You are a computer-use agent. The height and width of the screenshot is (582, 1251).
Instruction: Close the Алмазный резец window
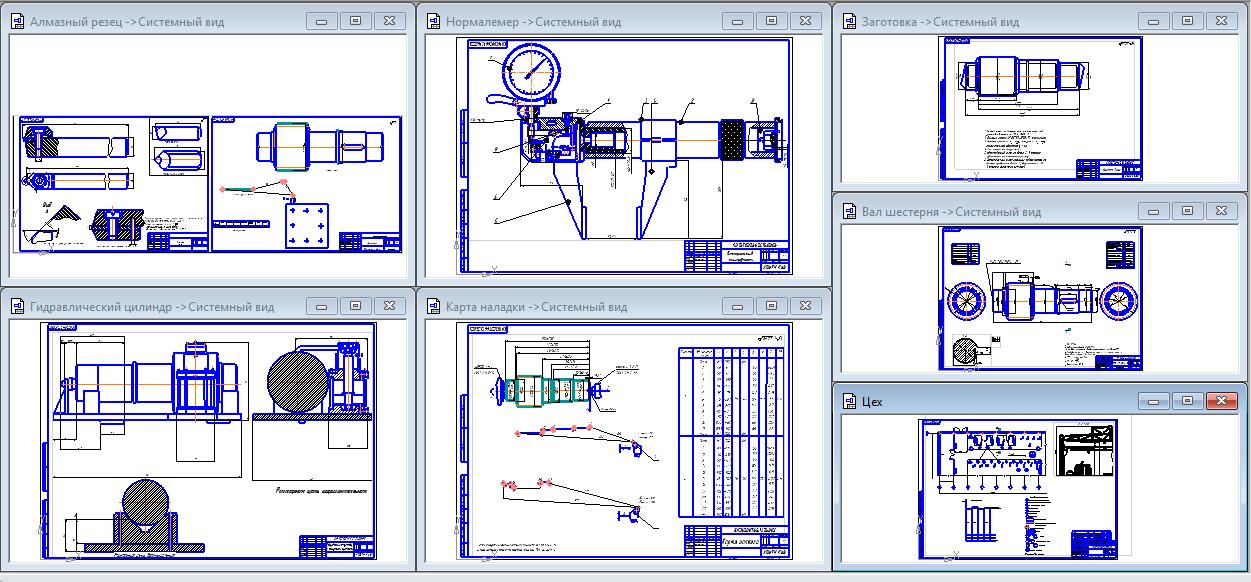tap(390, 20)
